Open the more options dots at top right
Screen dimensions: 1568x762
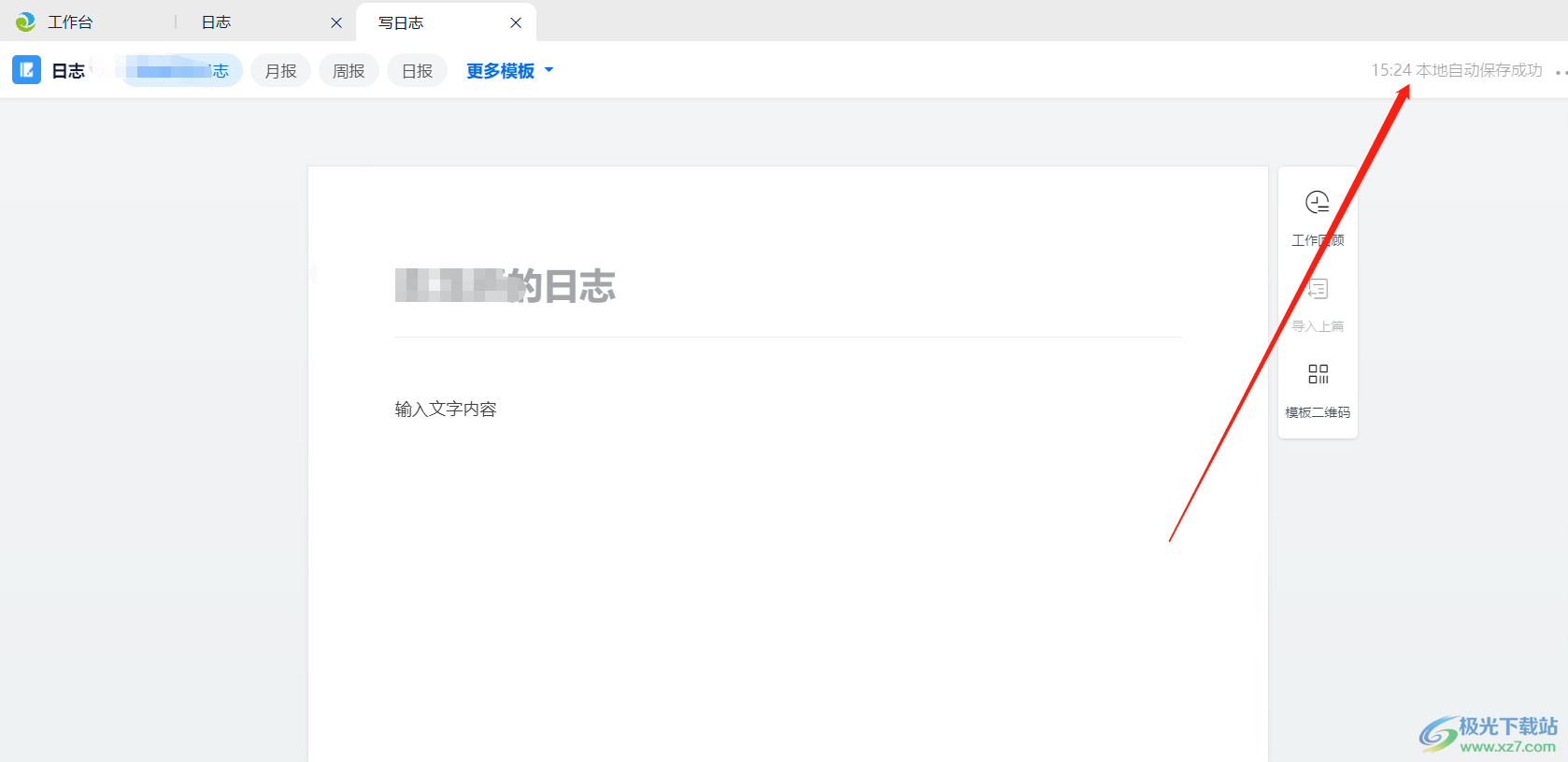(x=1561, y=72)
